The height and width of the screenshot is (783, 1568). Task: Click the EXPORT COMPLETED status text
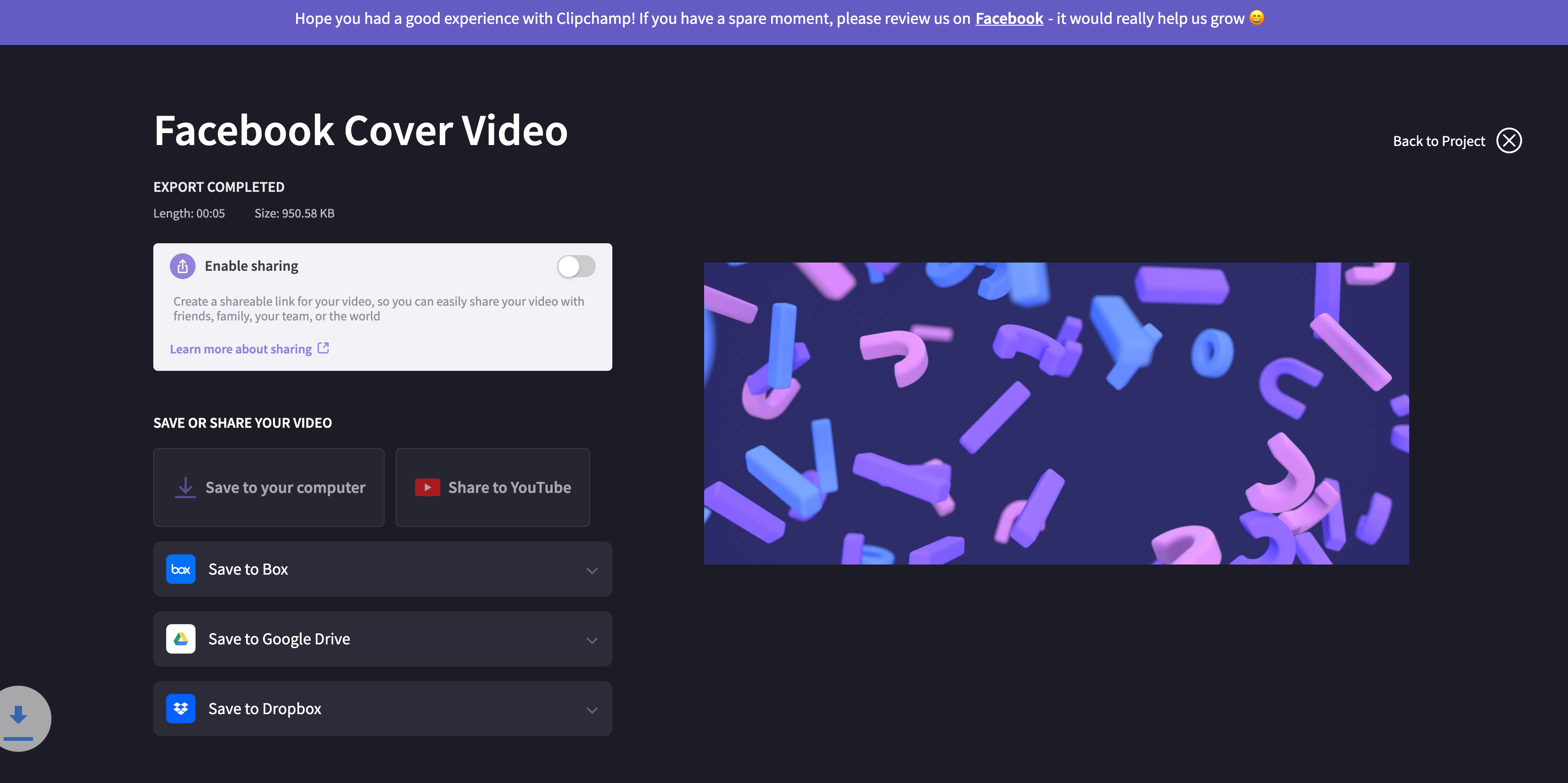point(218,187)
